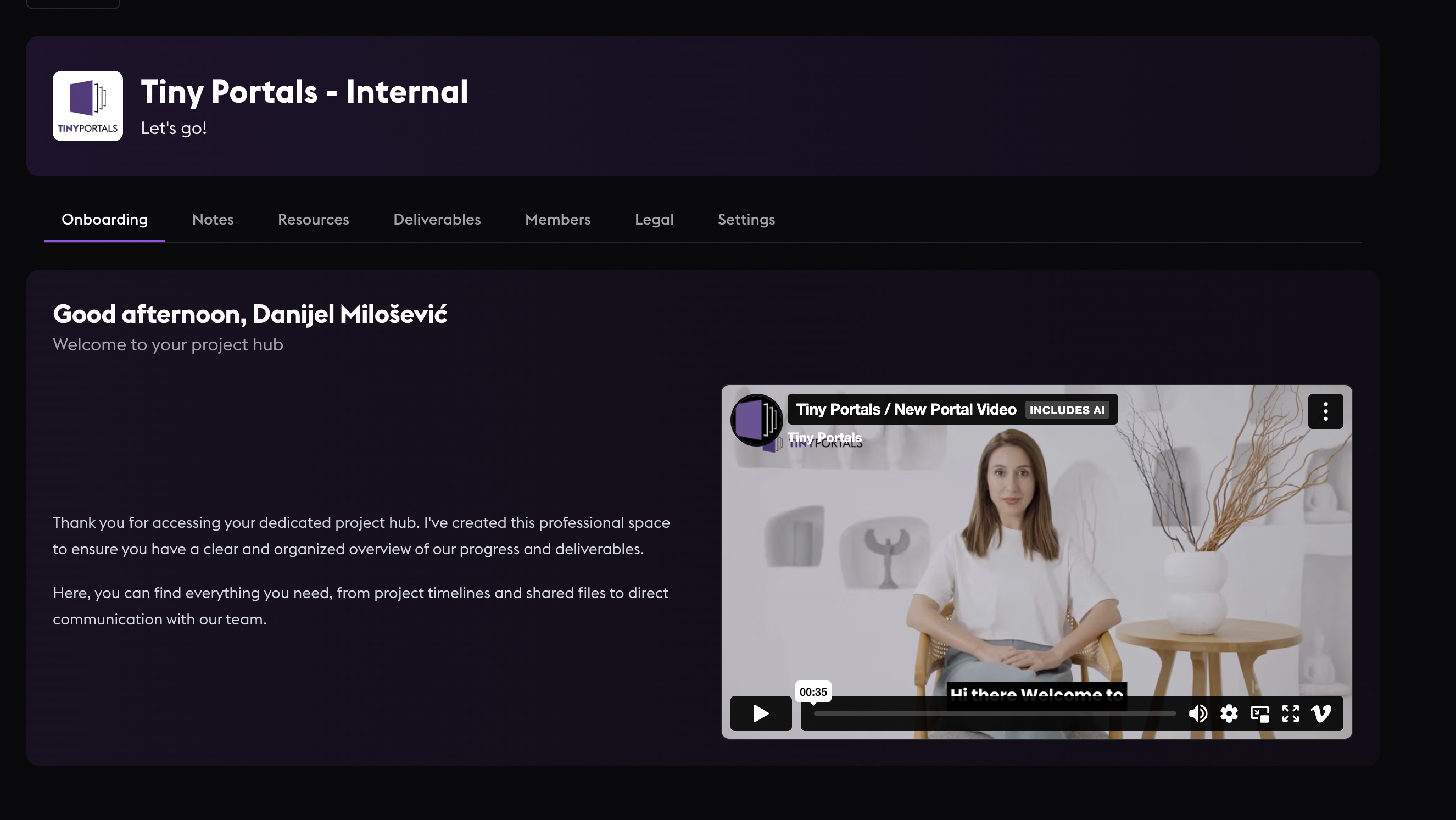
Task: Open the Legal section
Action: point(654,220)
